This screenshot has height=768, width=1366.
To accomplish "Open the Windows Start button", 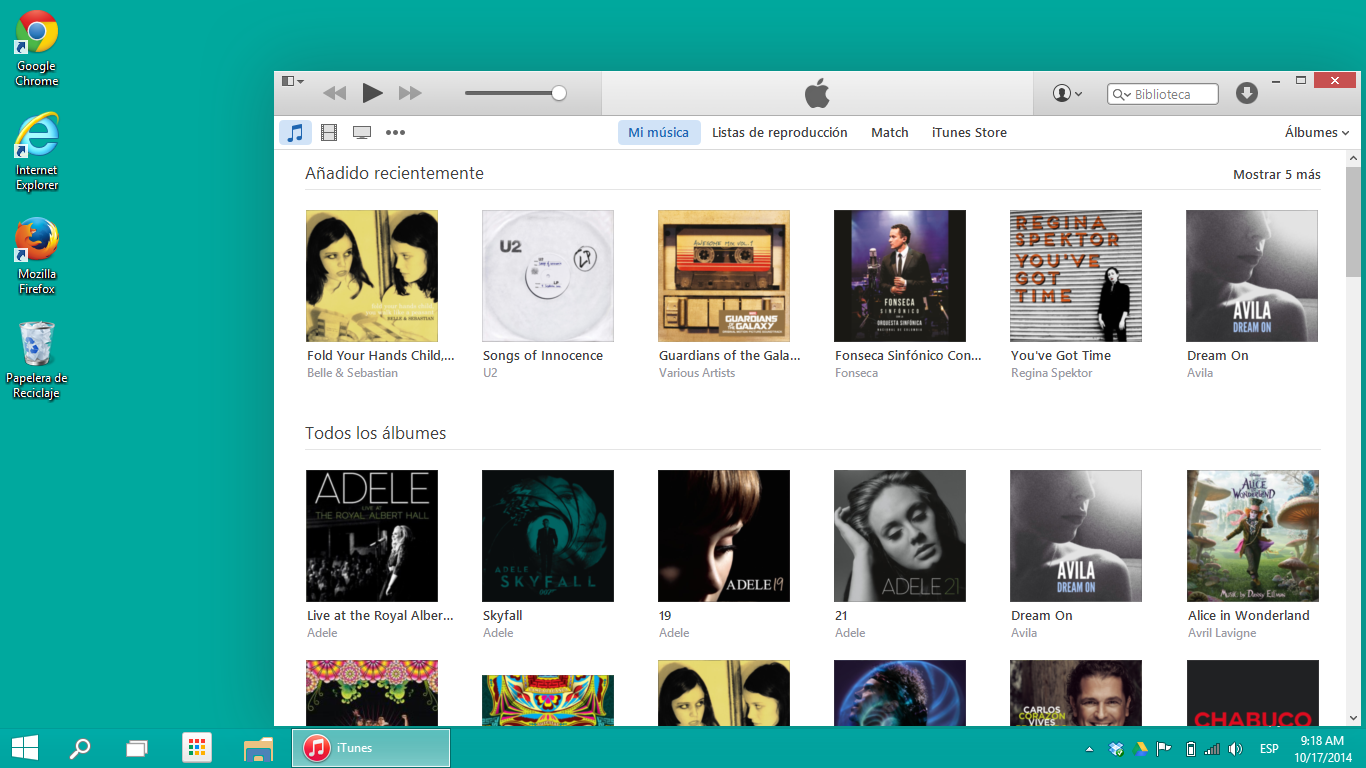I will click(x=24, y=748).
